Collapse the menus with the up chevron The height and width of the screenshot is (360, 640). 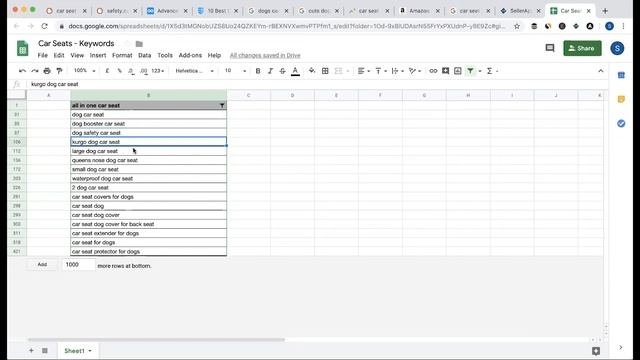coord(600,71)
